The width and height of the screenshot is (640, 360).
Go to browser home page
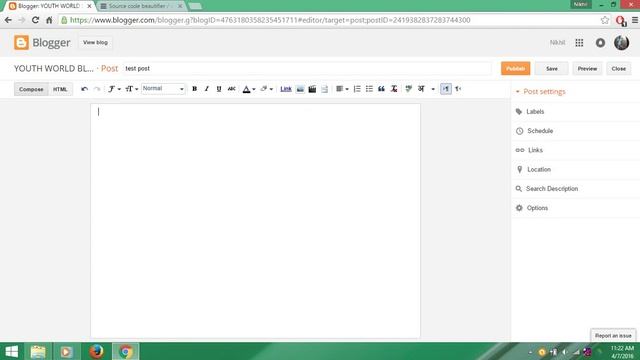tap(49, 20)
